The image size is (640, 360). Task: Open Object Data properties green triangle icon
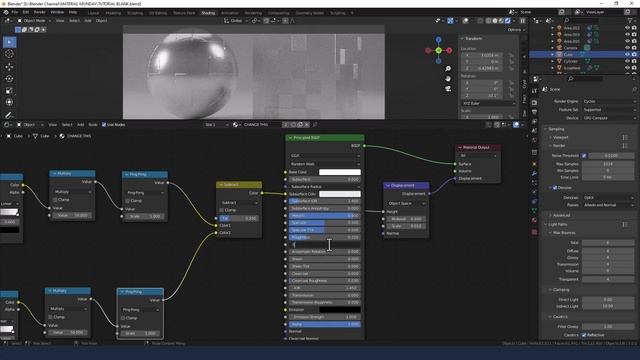click(534, 211)
